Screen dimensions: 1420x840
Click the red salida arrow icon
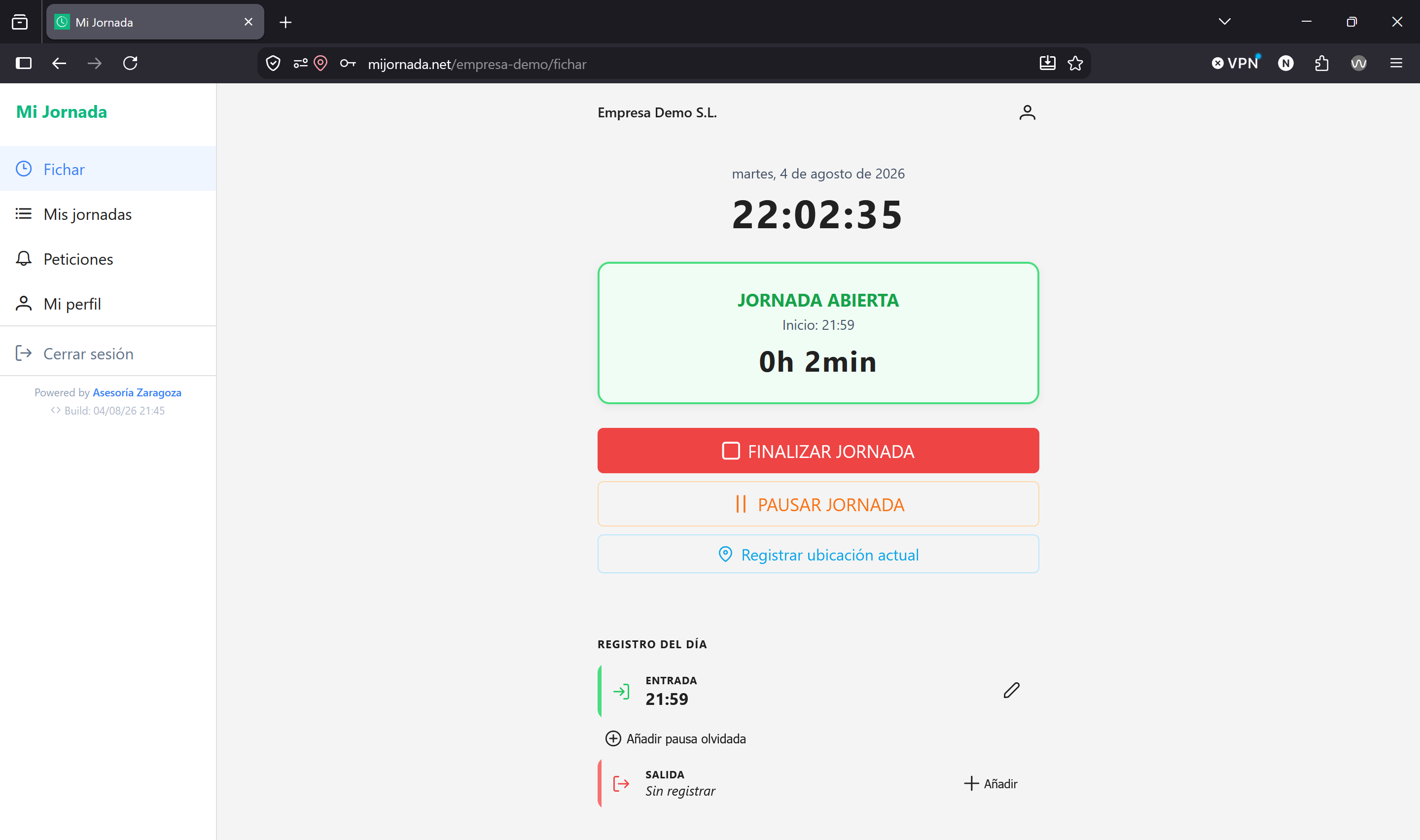(621, 783)
